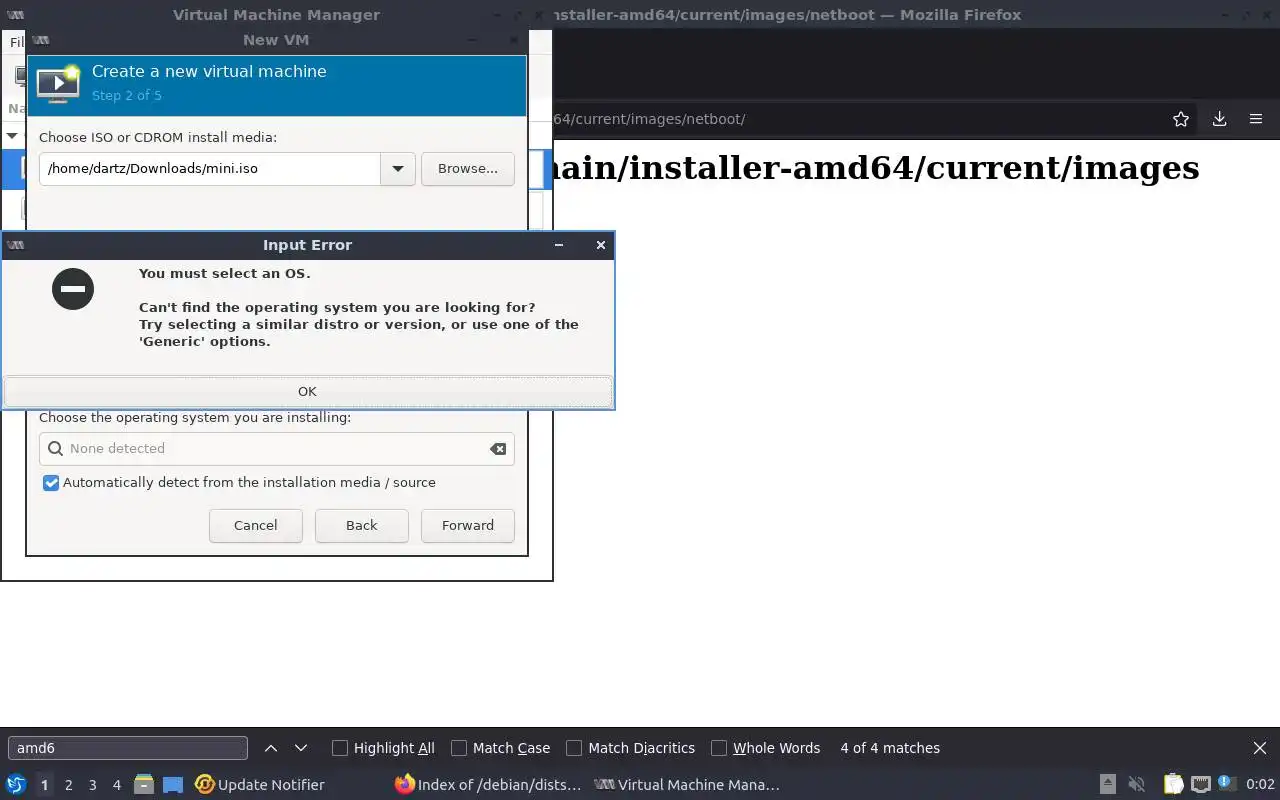
Task: Click the clock showing 0:02
Action: (x=1260, y=785)
